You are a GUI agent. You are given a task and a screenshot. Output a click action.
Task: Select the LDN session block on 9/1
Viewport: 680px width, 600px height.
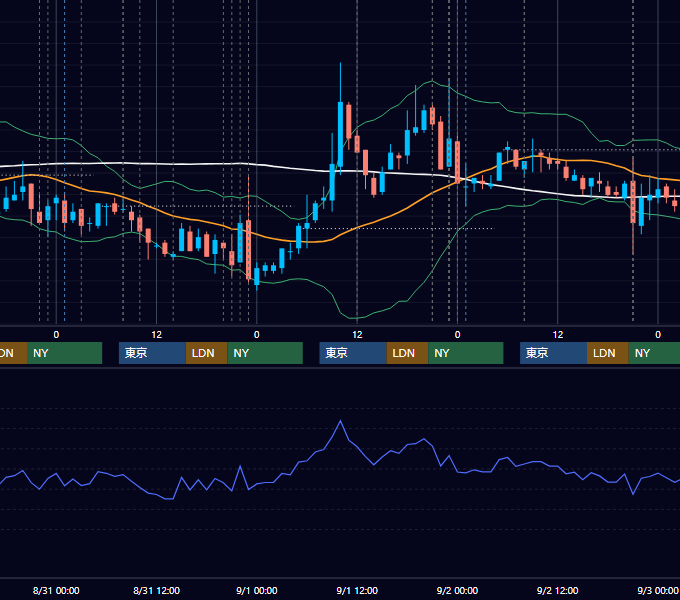point(407,353)
